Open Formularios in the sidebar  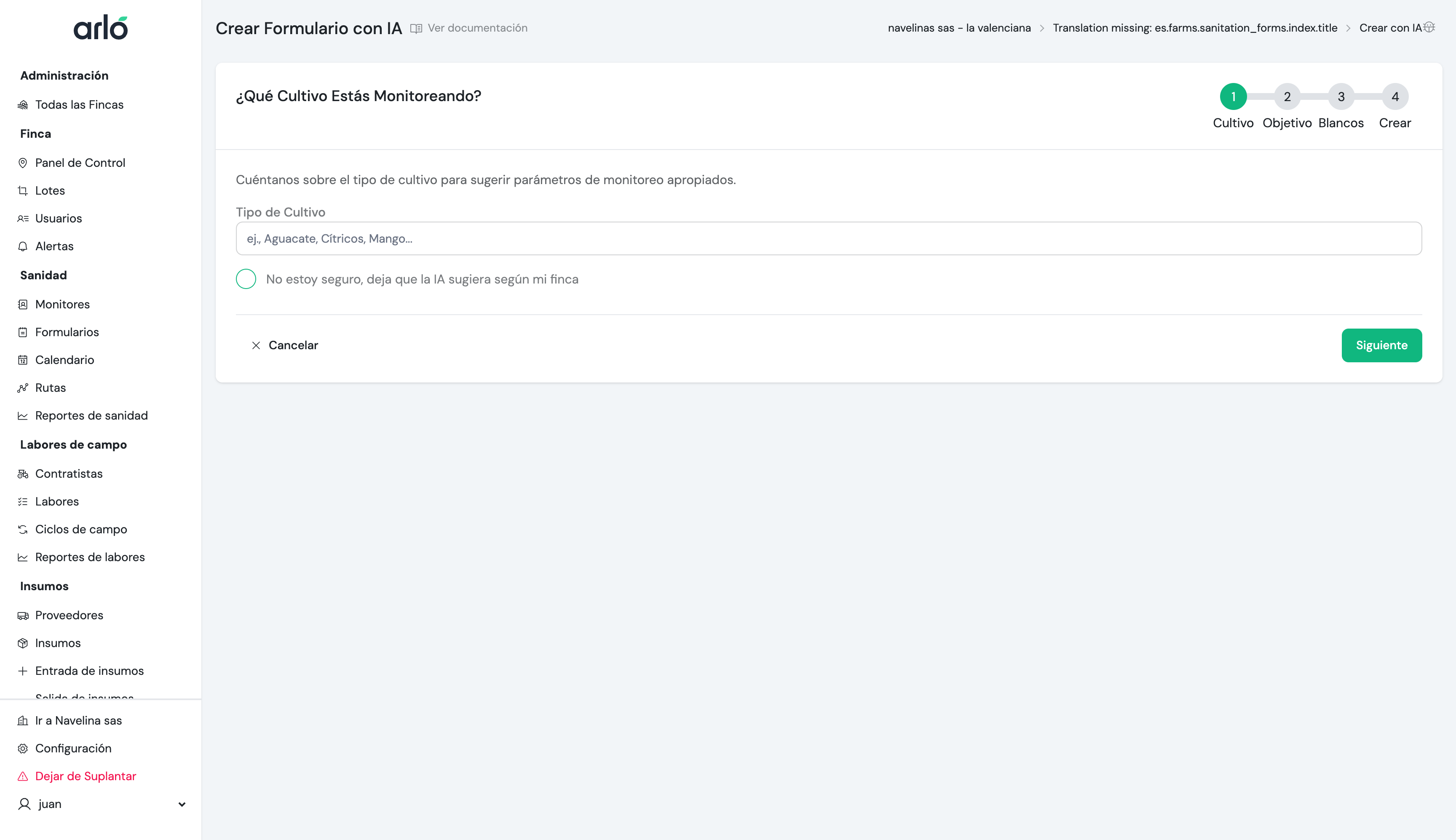67,332
